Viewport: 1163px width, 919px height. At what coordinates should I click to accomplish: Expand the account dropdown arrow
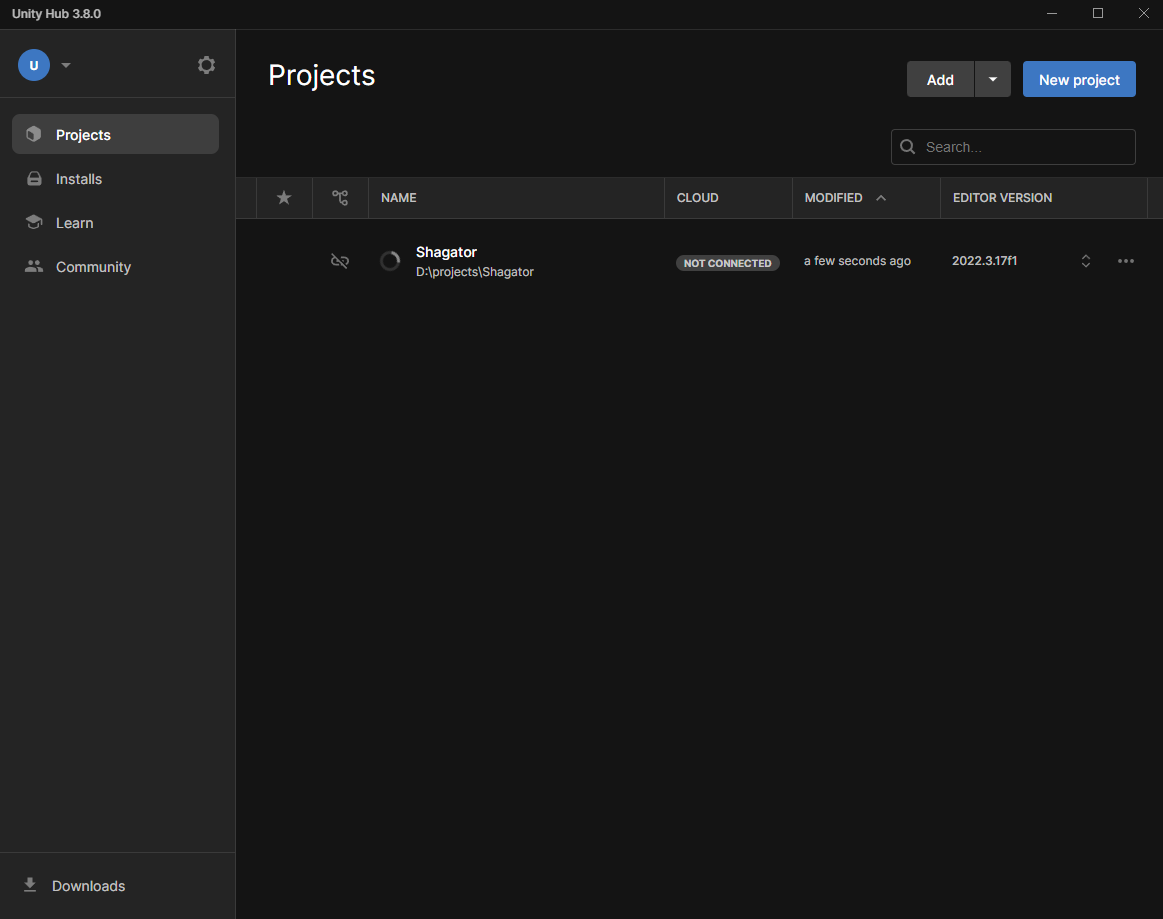coord(66,65)
